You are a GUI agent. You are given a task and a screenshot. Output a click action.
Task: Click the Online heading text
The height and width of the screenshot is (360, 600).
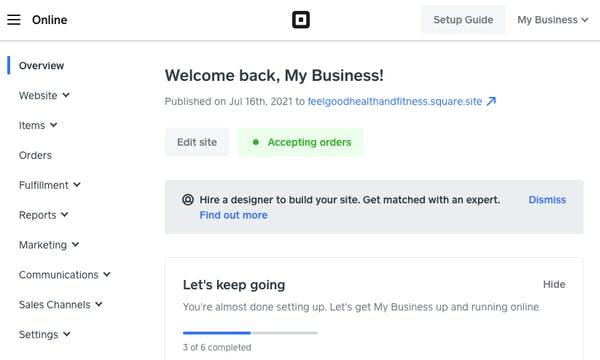pyautogui.click(x=50, y=20)
